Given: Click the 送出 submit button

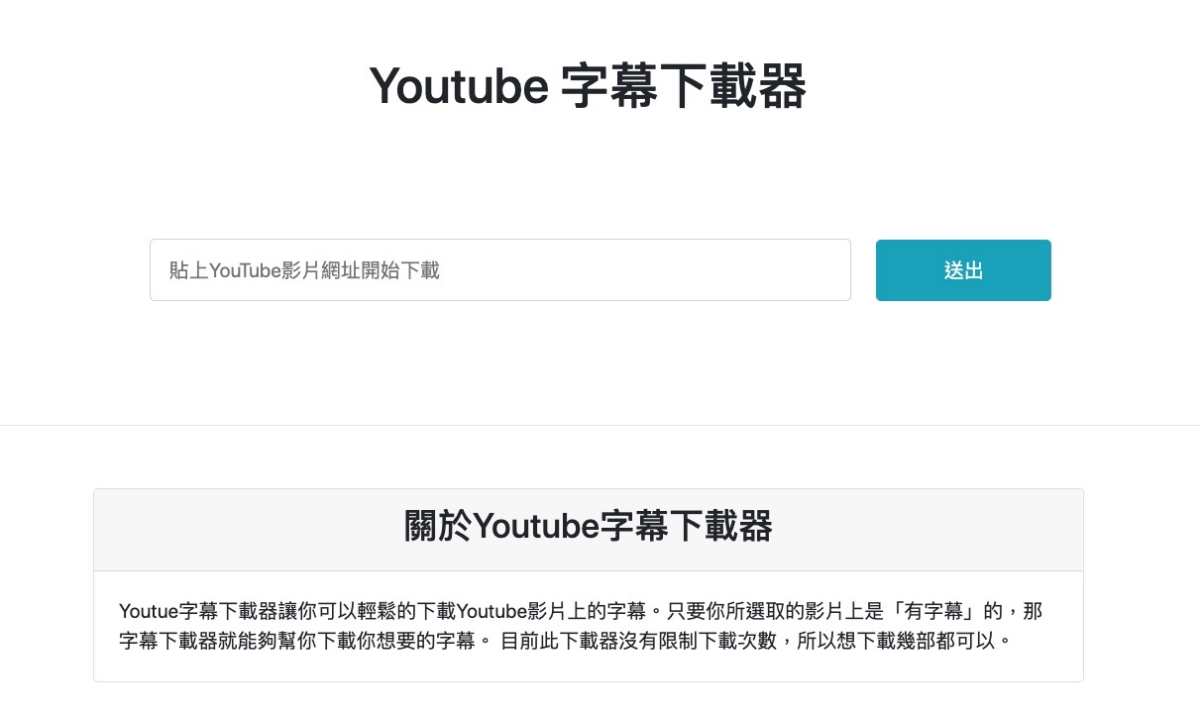Looking at the screenshot, I should [963, 270].
